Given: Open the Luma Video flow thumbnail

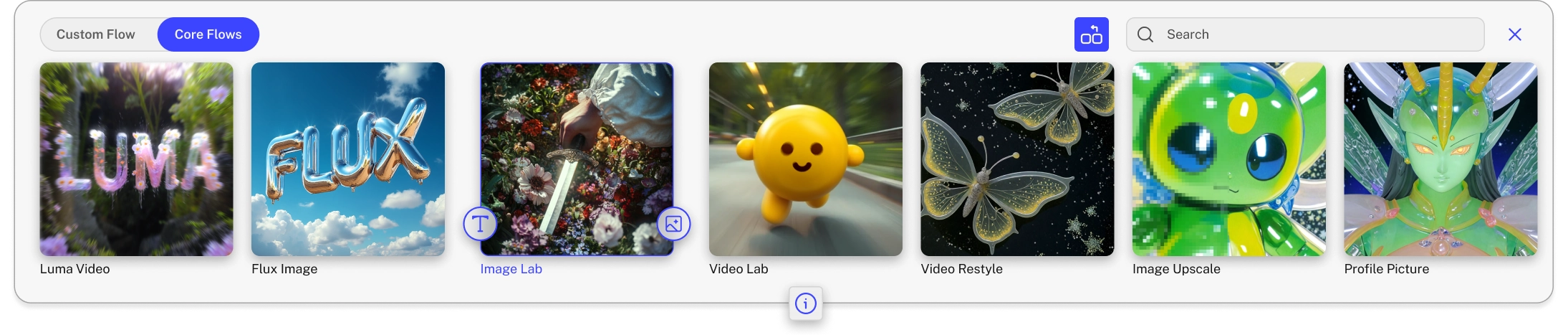Looking at the screenshot, I should pos(136,159).
